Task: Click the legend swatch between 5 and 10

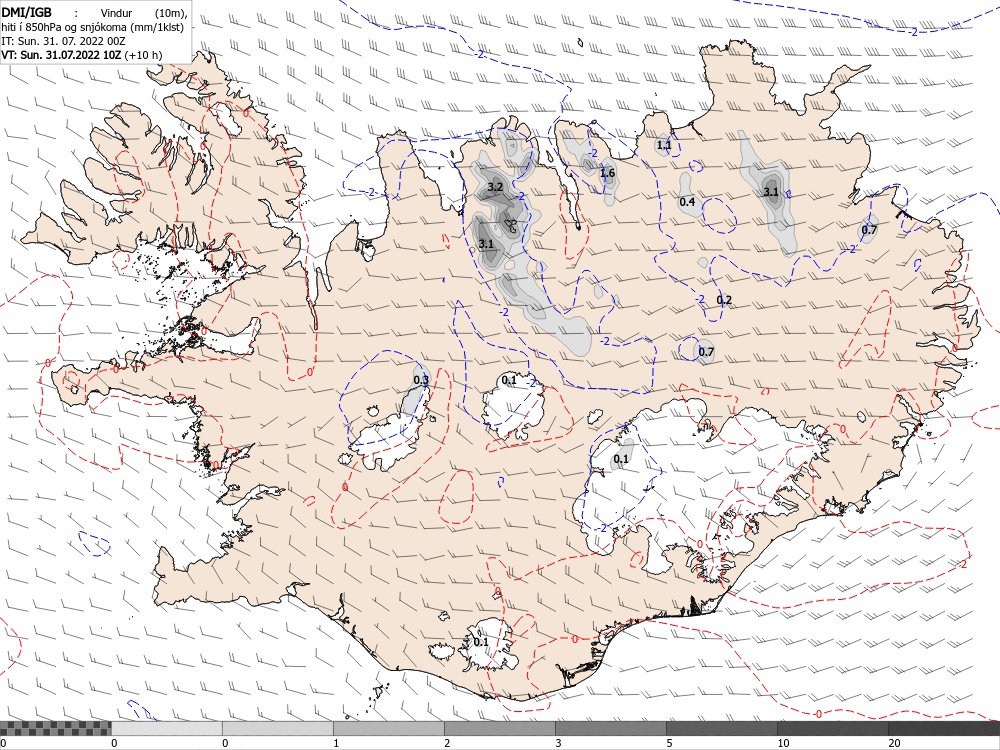Action: click(721, 728)
